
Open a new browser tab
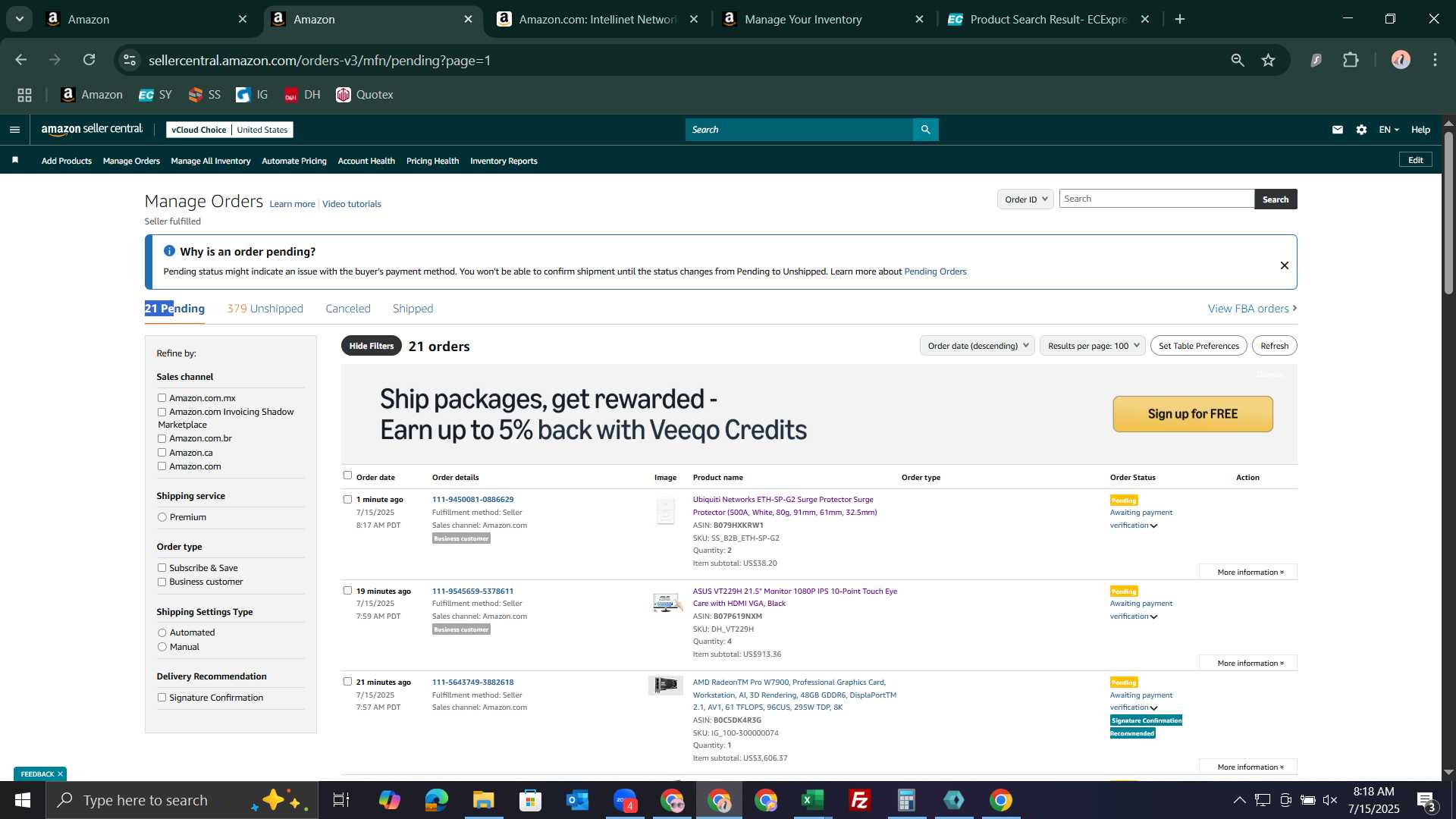1180,19
